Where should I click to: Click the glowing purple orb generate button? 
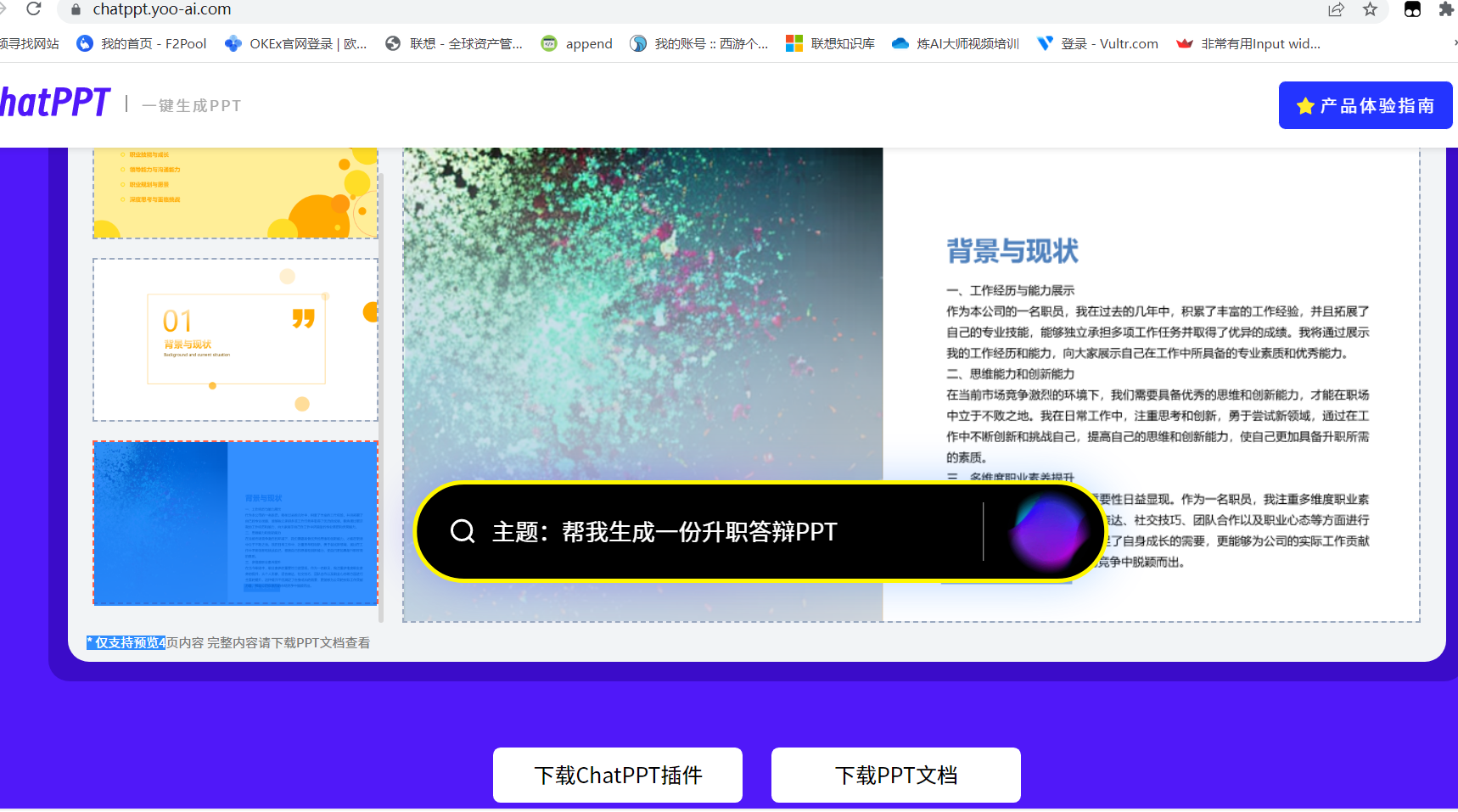tap(1048, 532)
